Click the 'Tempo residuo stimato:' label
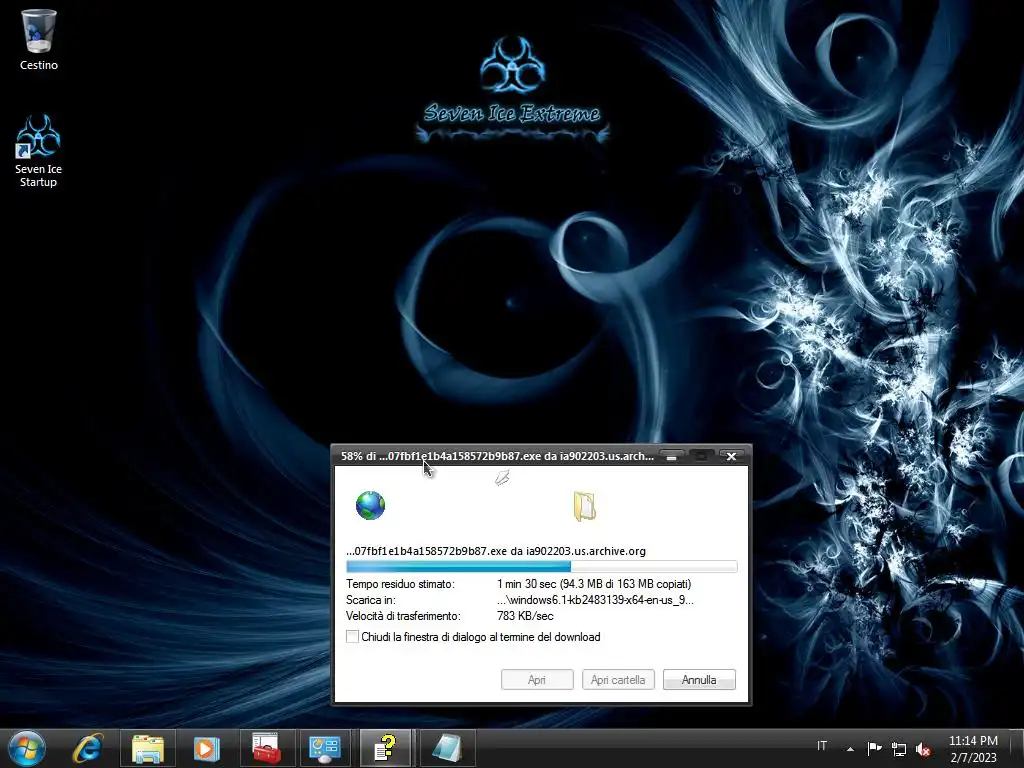The width and height of the screenshot is (1024, 768). (400, 584)
